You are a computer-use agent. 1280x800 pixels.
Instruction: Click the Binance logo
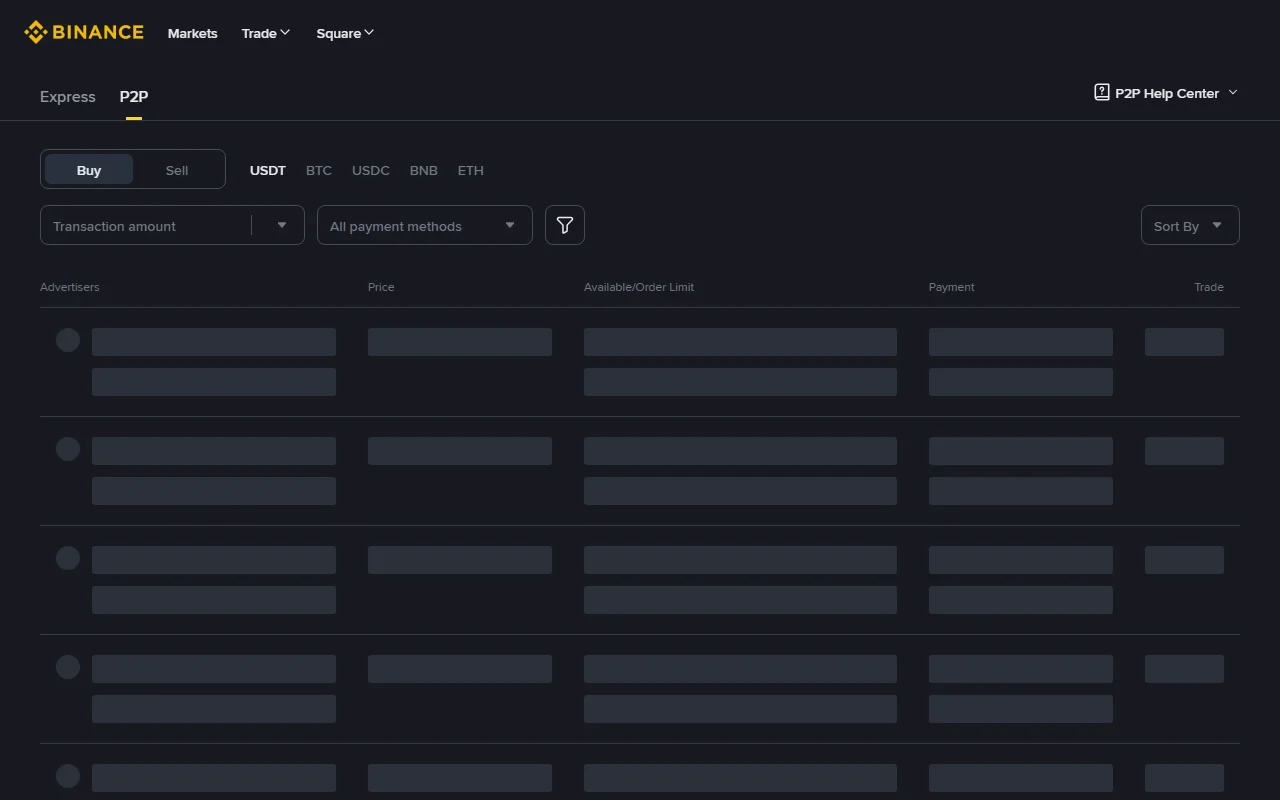(x=84, y=33)
